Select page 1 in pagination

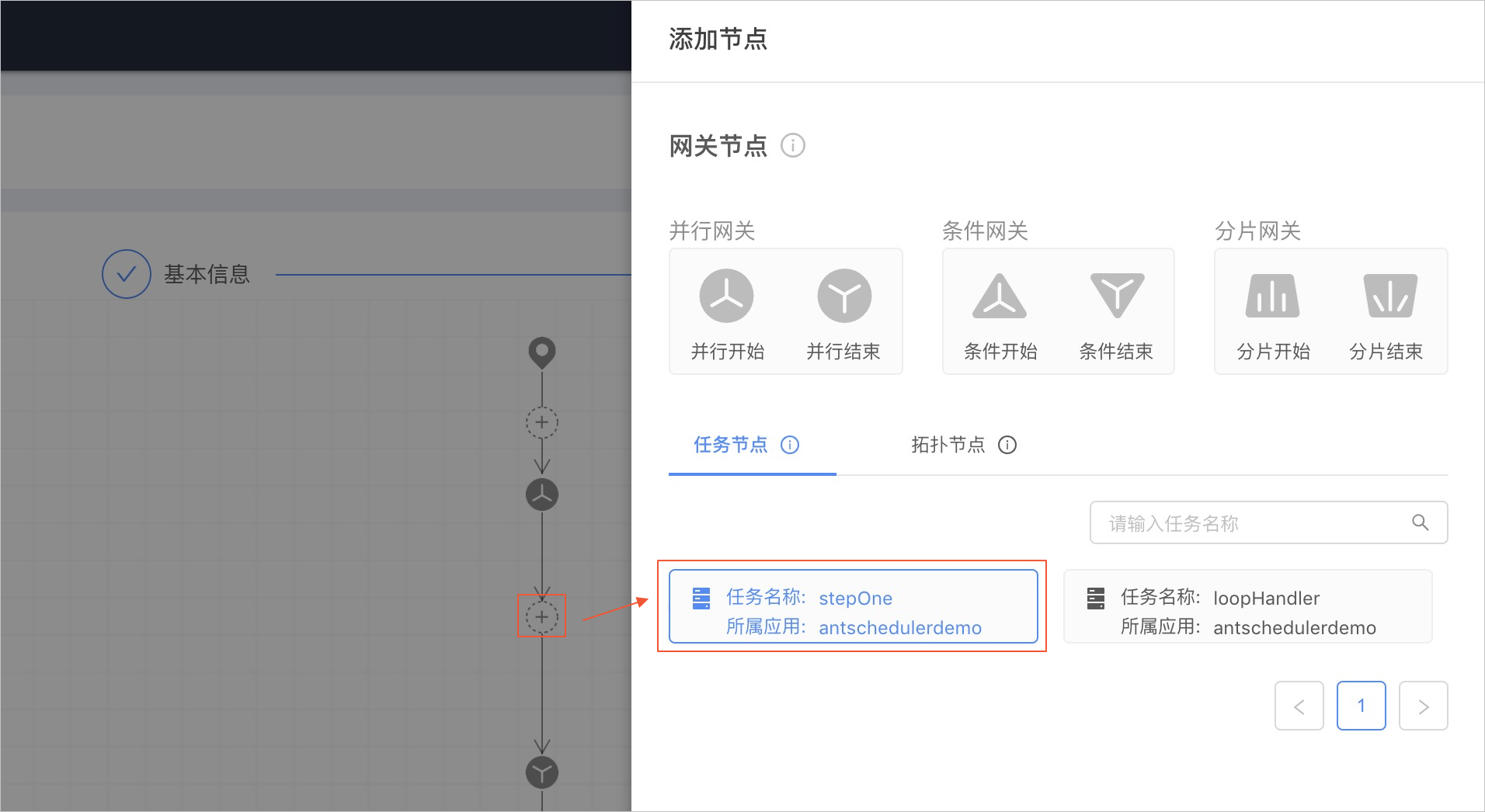pos(1361,706)
